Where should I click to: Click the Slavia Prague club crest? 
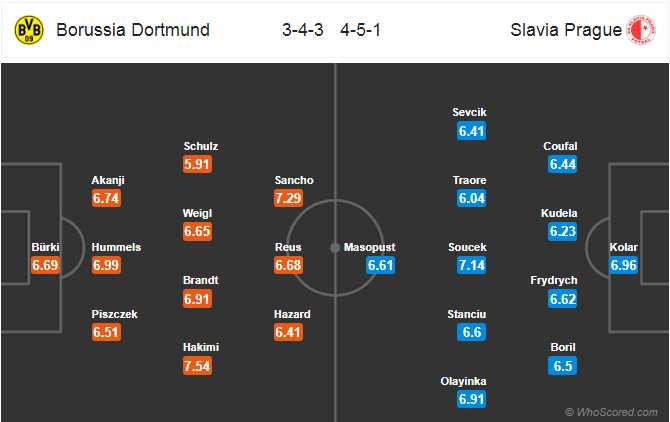pyautogui.click(x=641, y=30)
